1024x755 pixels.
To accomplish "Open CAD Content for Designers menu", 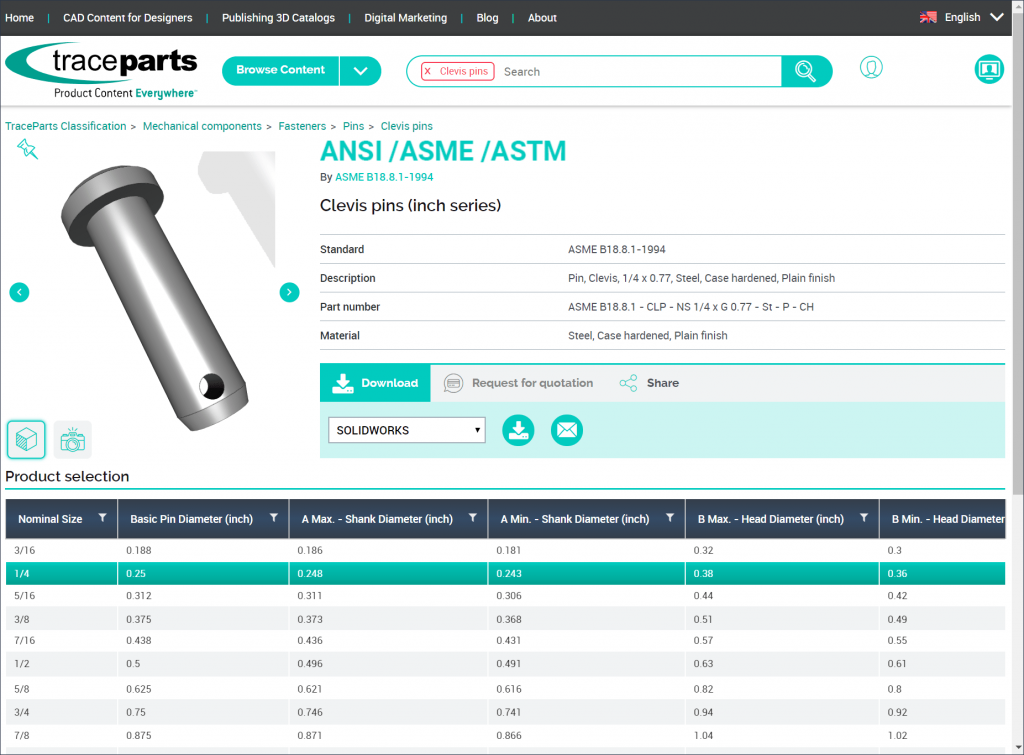I will point(128,18).
